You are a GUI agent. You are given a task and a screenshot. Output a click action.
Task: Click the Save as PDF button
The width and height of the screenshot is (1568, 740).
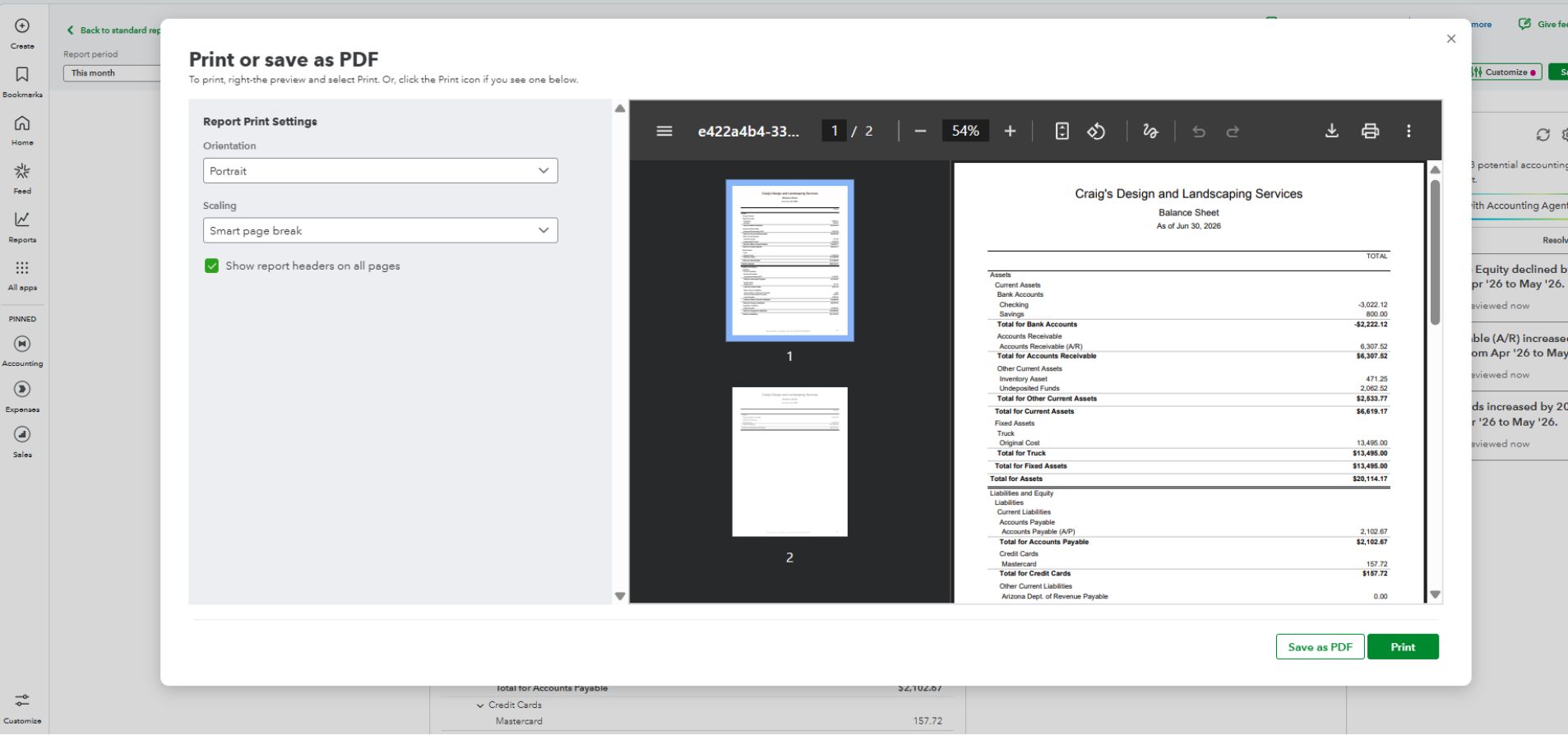pos(1320,647)
